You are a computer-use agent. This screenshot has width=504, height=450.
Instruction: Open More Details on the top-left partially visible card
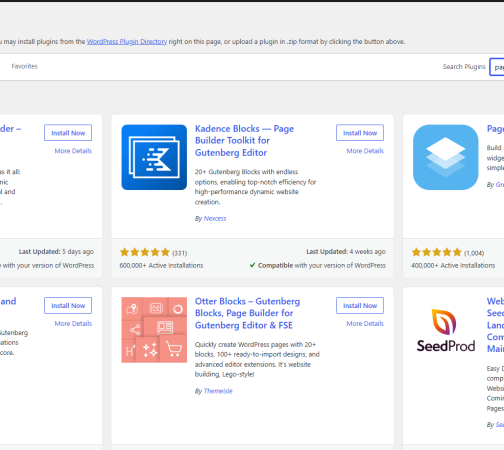pyautogui.click(x=73, y=151)
